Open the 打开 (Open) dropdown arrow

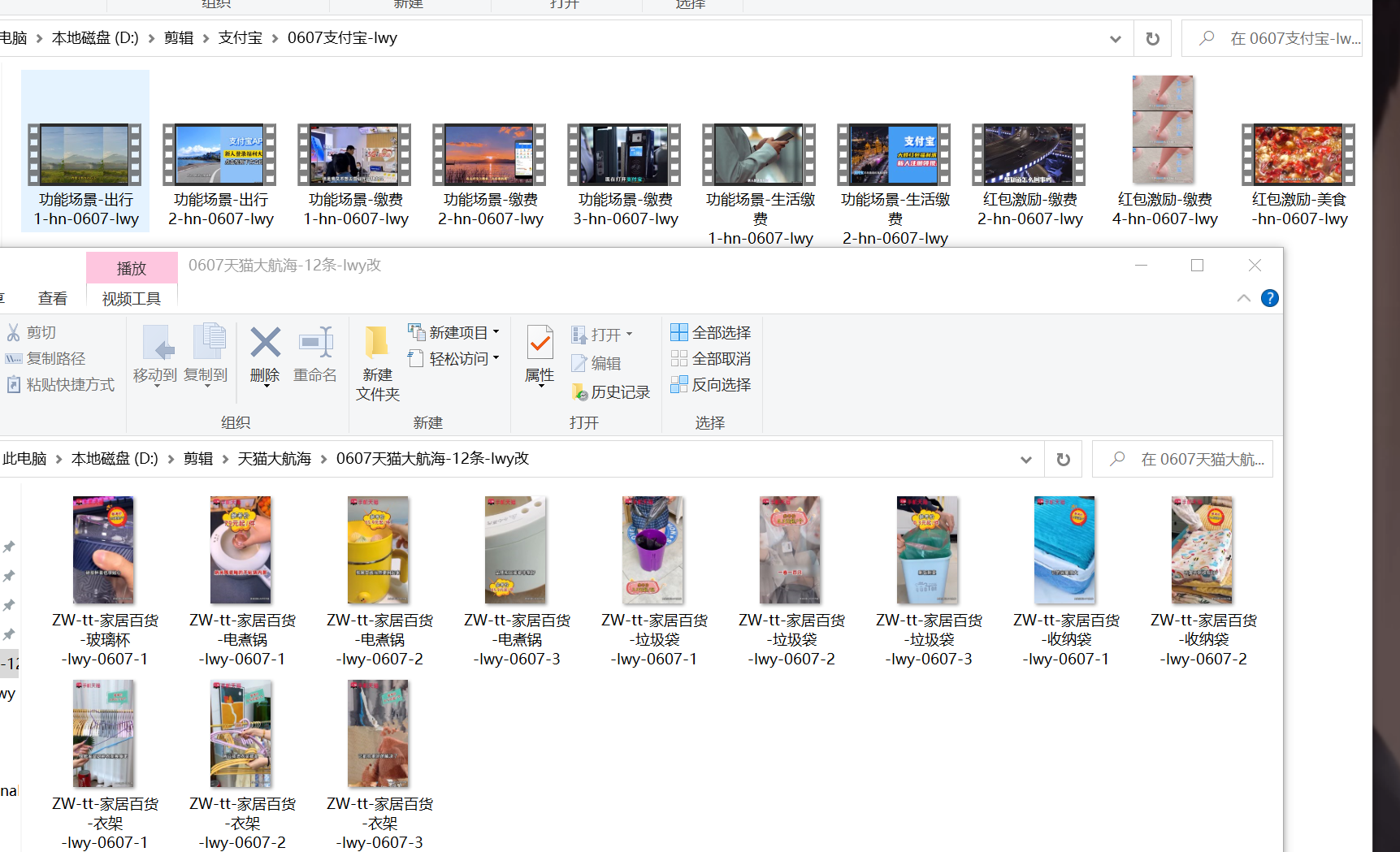(x=629, y=335)
